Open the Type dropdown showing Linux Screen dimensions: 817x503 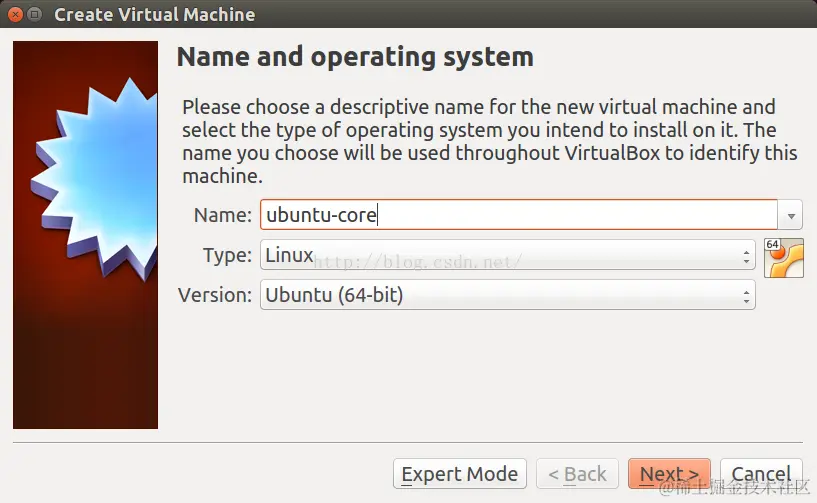(x=507, y=255)
